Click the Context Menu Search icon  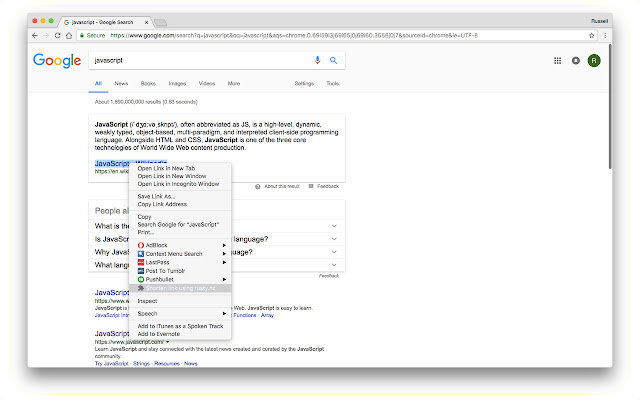click(x=141, y=254)
